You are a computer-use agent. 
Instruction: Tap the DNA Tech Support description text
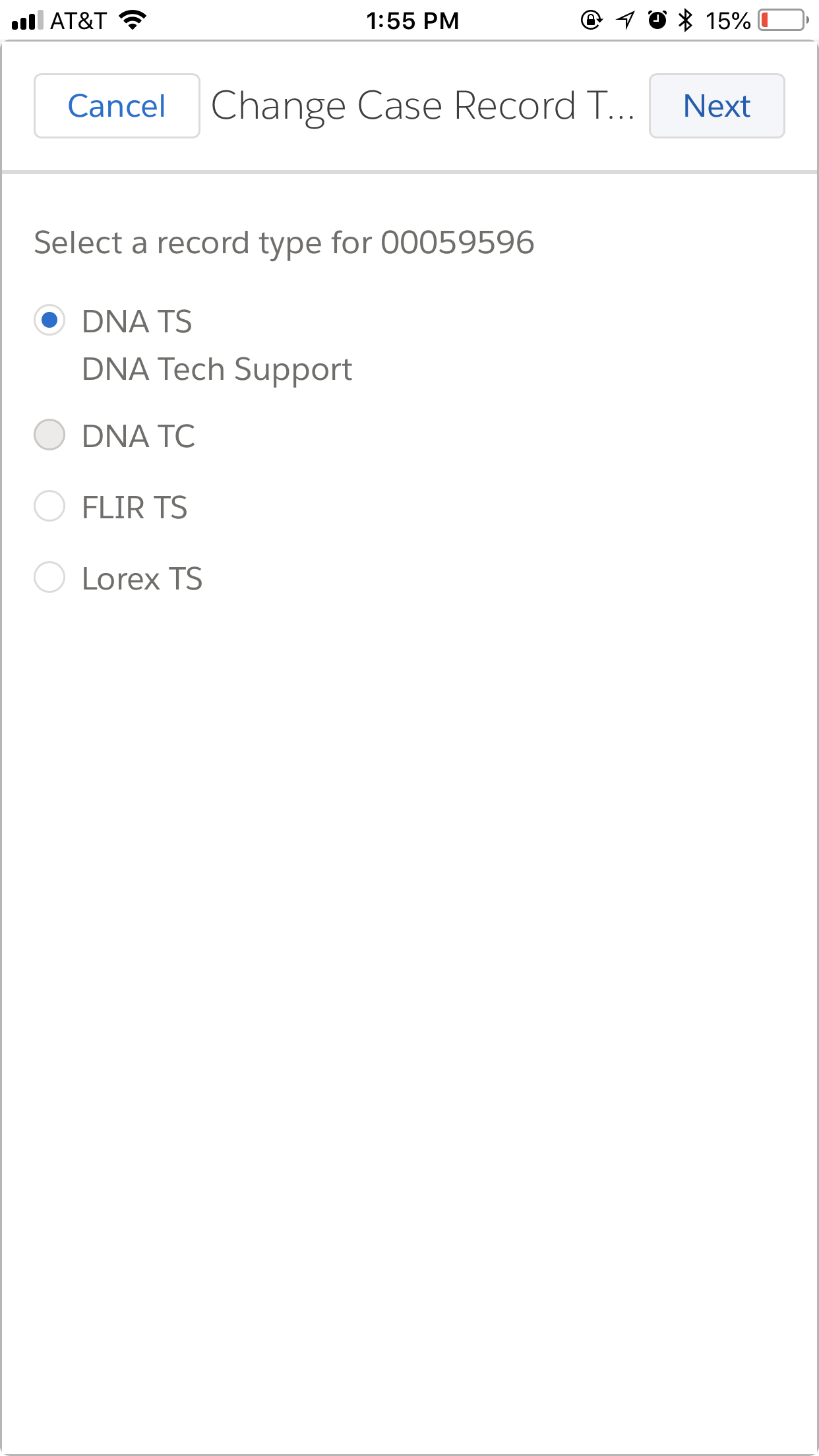coord(217,369)
